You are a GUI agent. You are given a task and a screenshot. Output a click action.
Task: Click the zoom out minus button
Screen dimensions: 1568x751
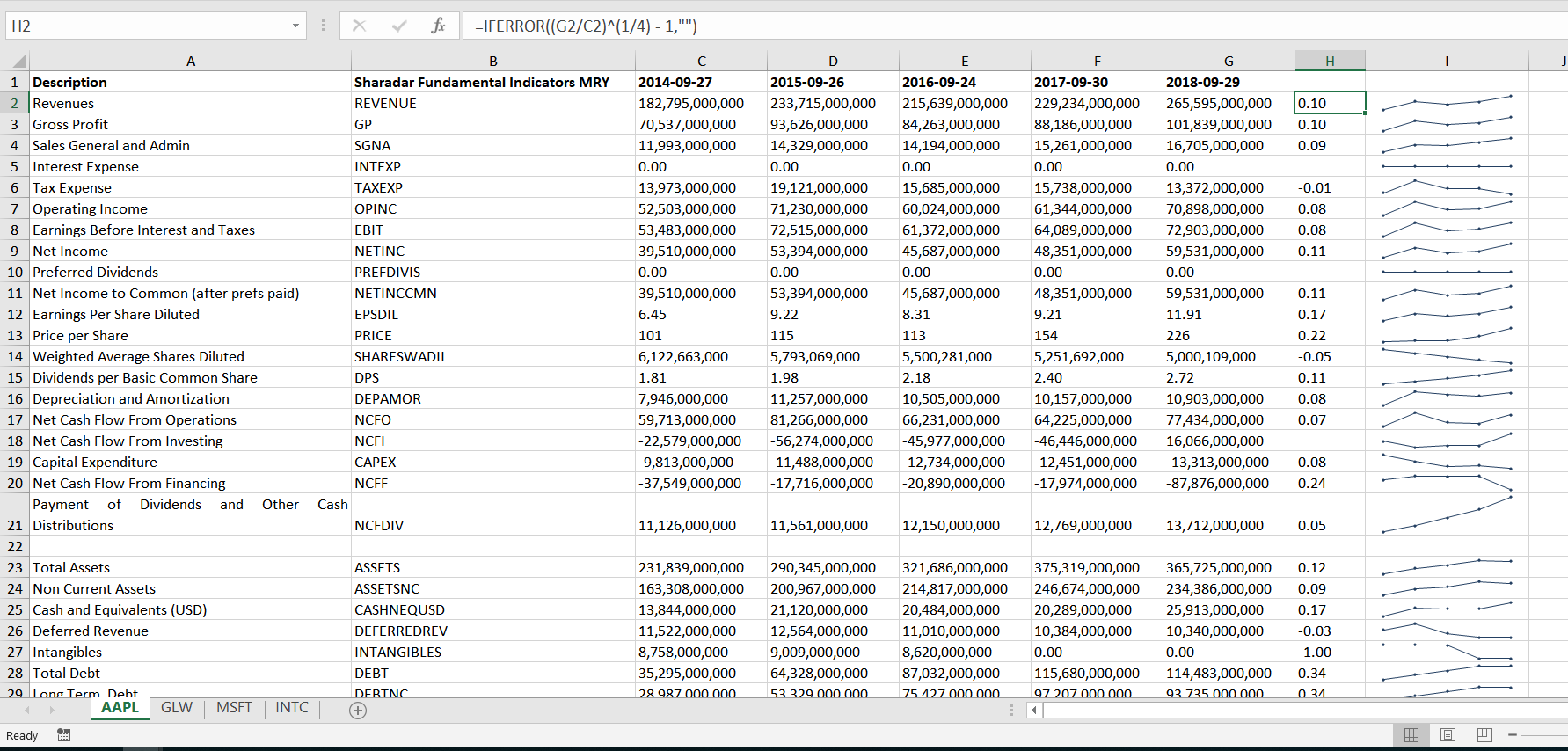click(1513, 735)
